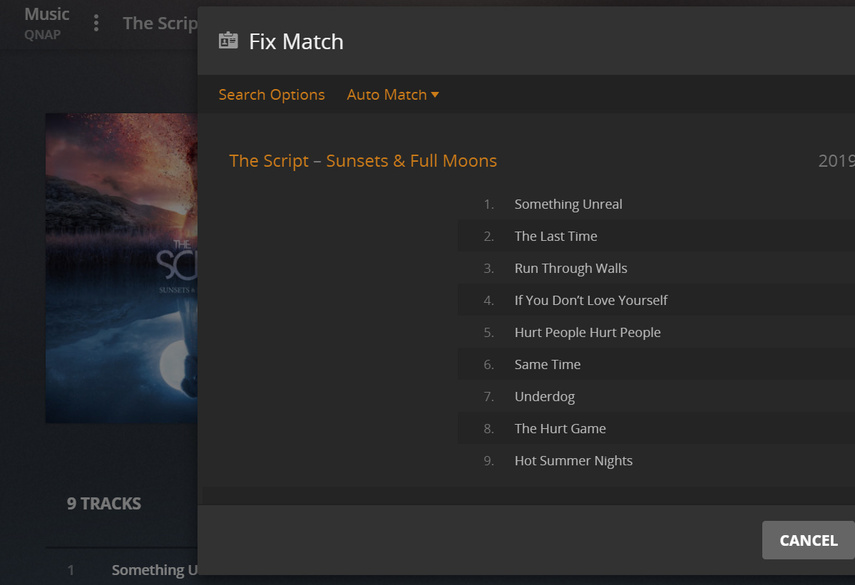Click Hurt People Hurt People track
Screen dimensions: 855x585
point(587,332)
